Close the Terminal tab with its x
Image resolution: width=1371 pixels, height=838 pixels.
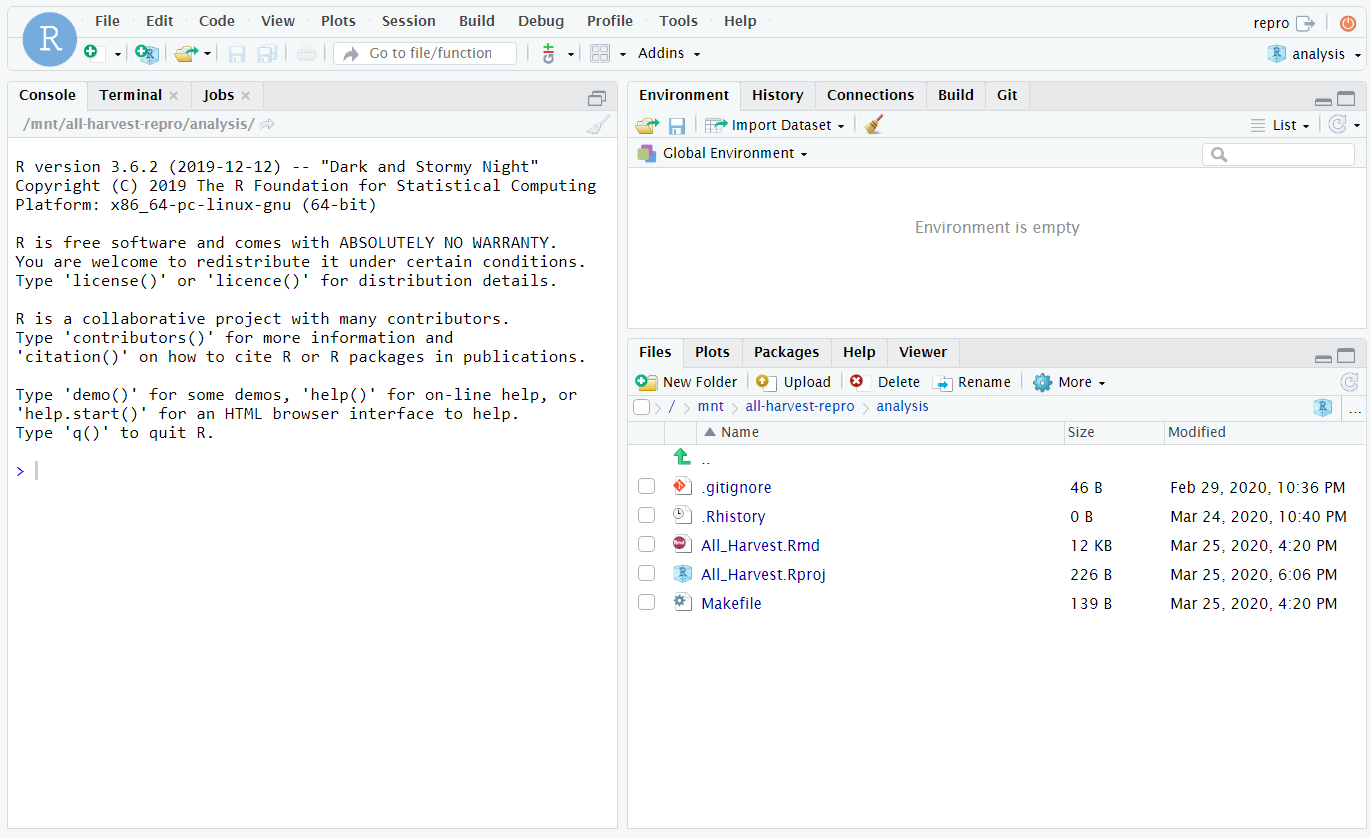pyautogui.click(x=173, y=96)
